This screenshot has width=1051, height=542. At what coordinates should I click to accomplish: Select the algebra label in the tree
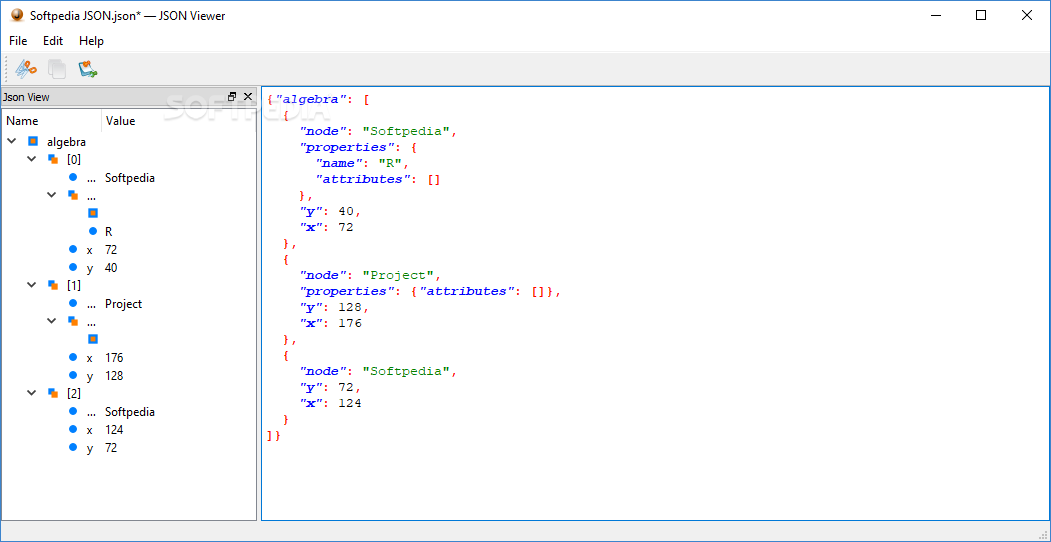66,141
